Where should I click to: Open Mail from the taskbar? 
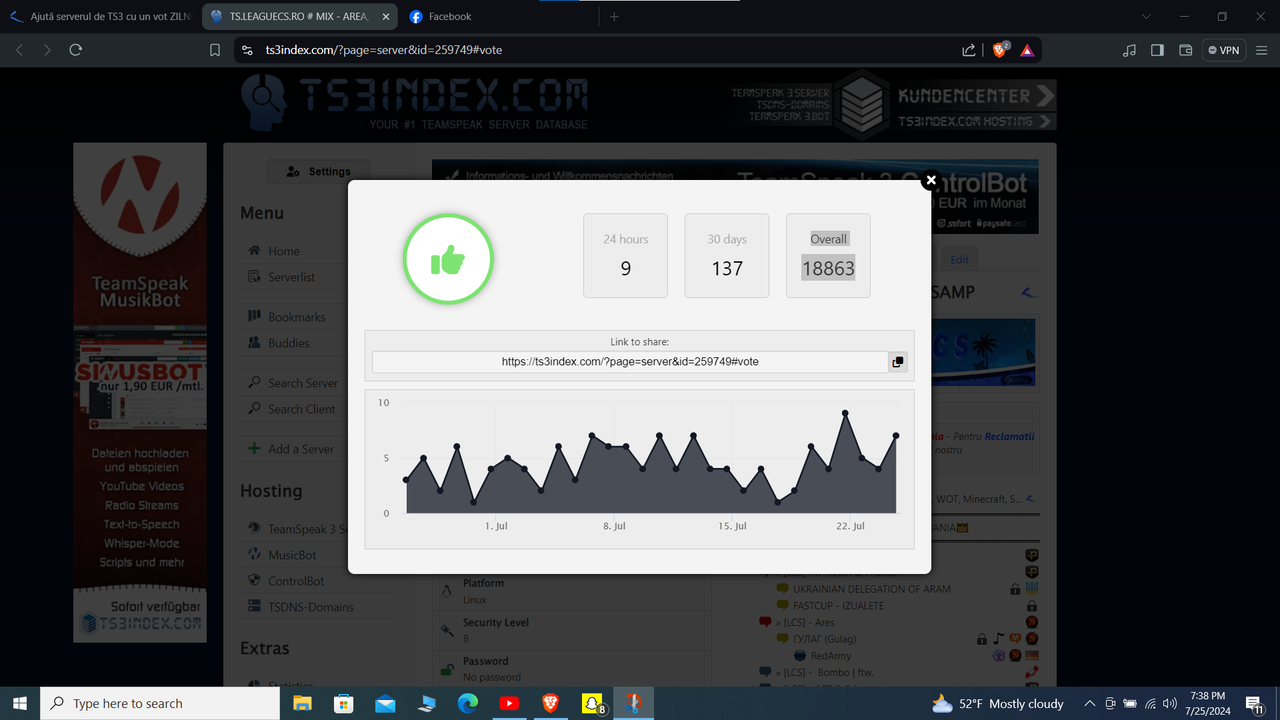click(x=385, y=704)
